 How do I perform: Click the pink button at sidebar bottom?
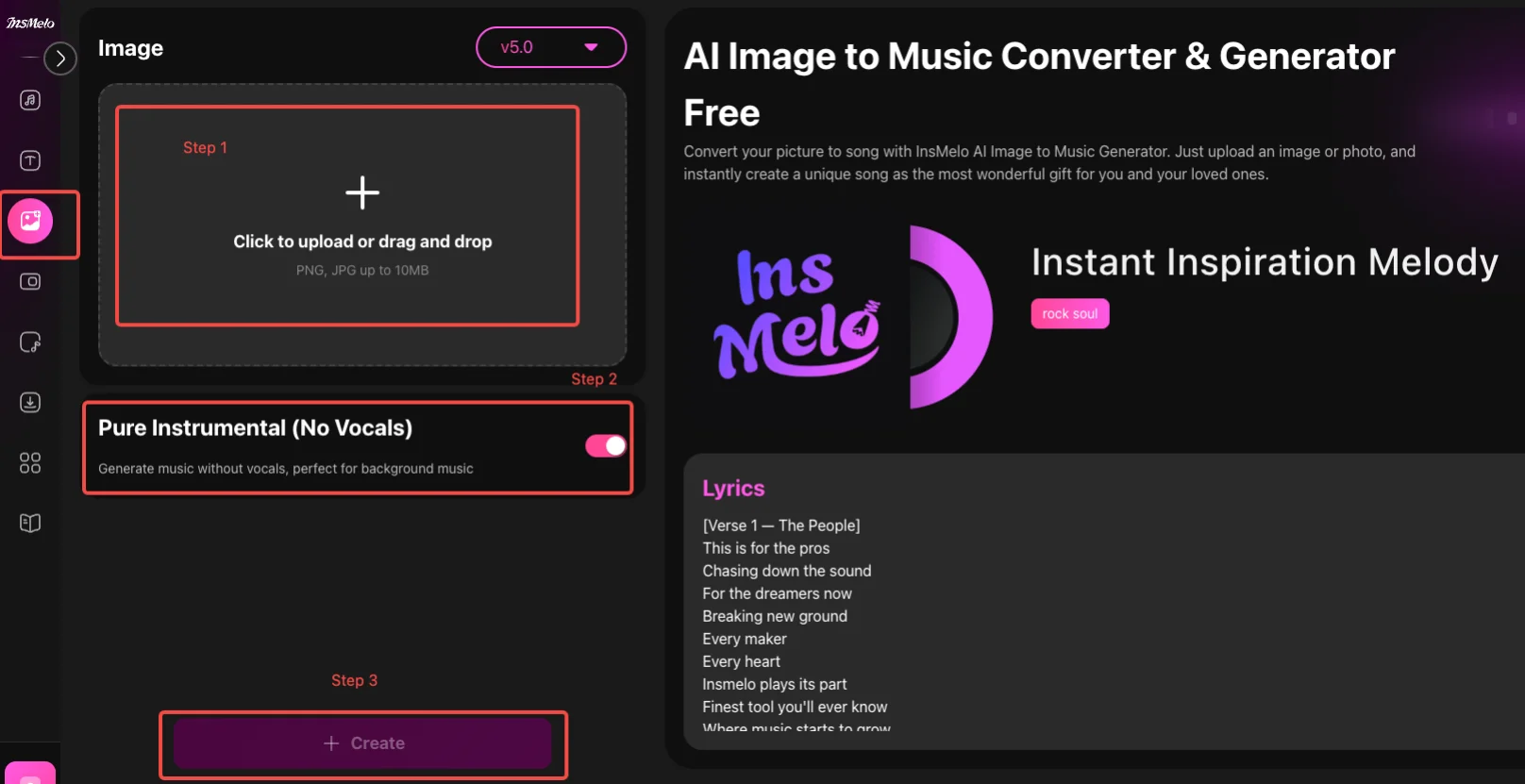[30, 774]
